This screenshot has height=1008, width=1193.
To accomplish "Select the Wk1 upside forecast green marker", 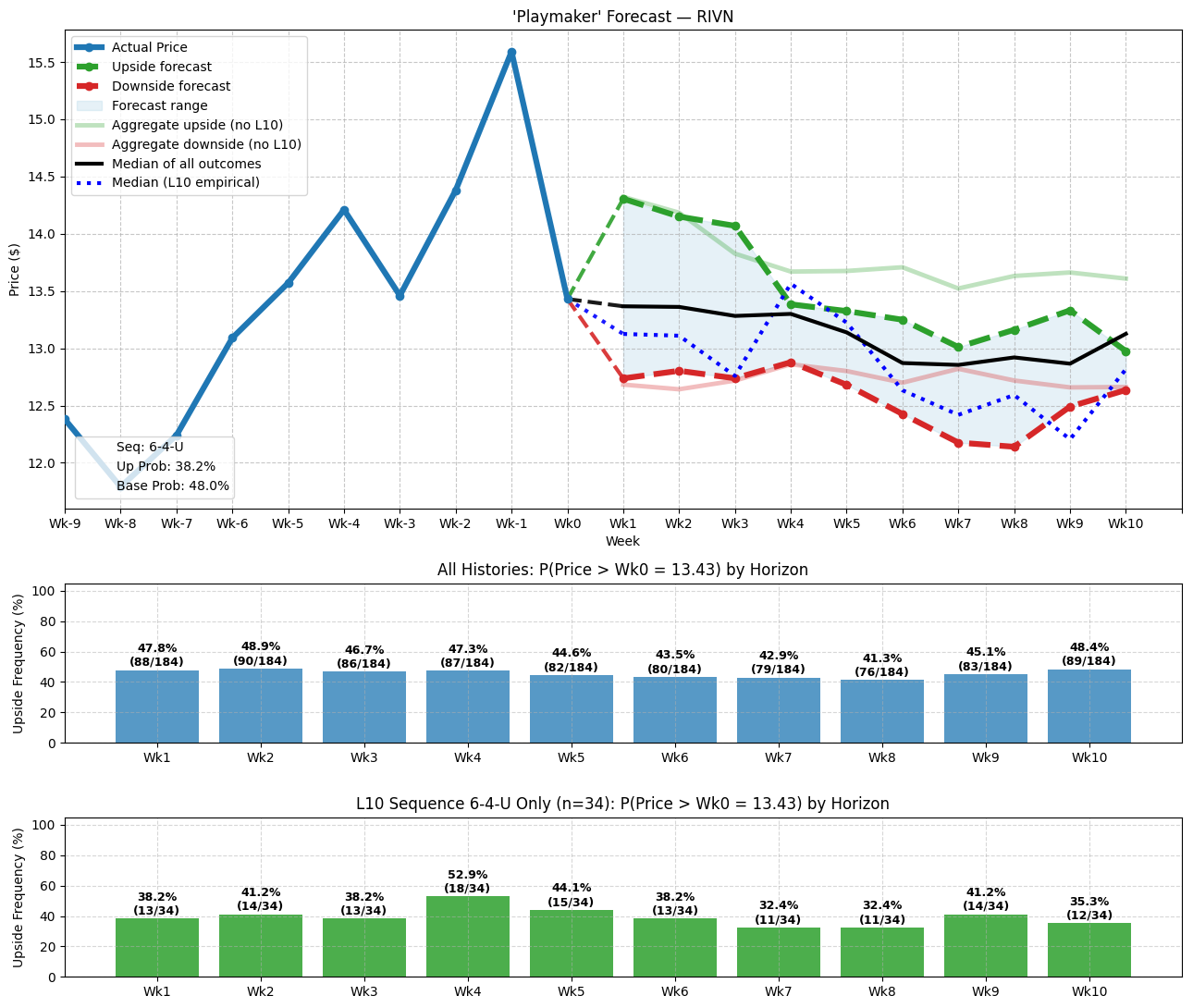I will click(x=623, y=199).
